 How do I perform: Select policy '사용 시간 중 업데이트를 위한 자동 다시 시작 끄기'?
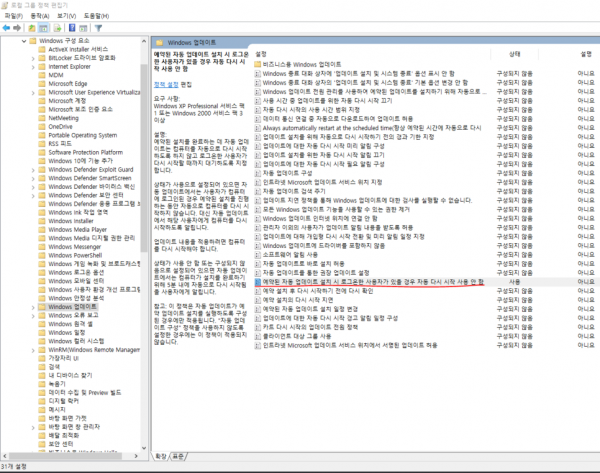327,101
